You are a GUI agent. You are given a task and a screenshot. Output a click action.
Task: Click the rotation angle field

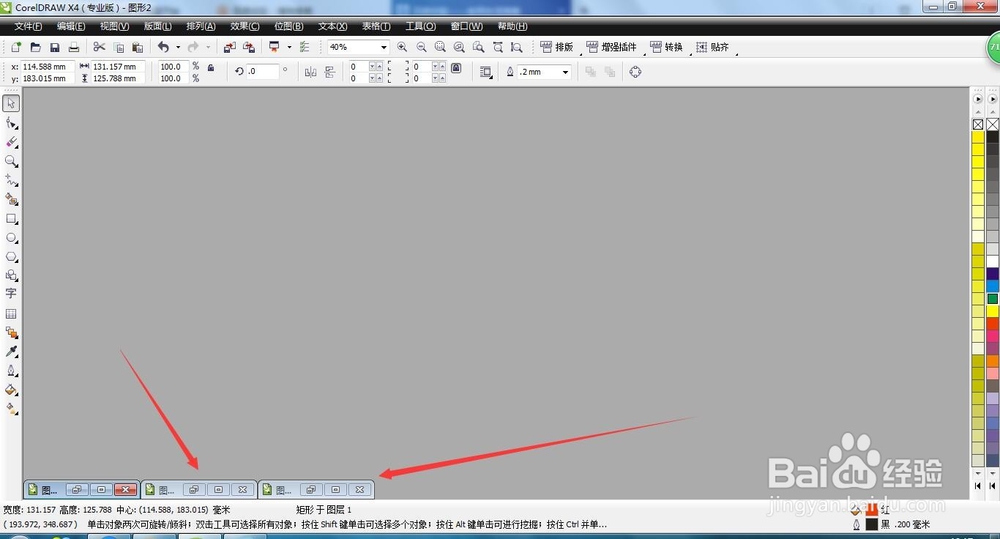[x=263, y=71]
